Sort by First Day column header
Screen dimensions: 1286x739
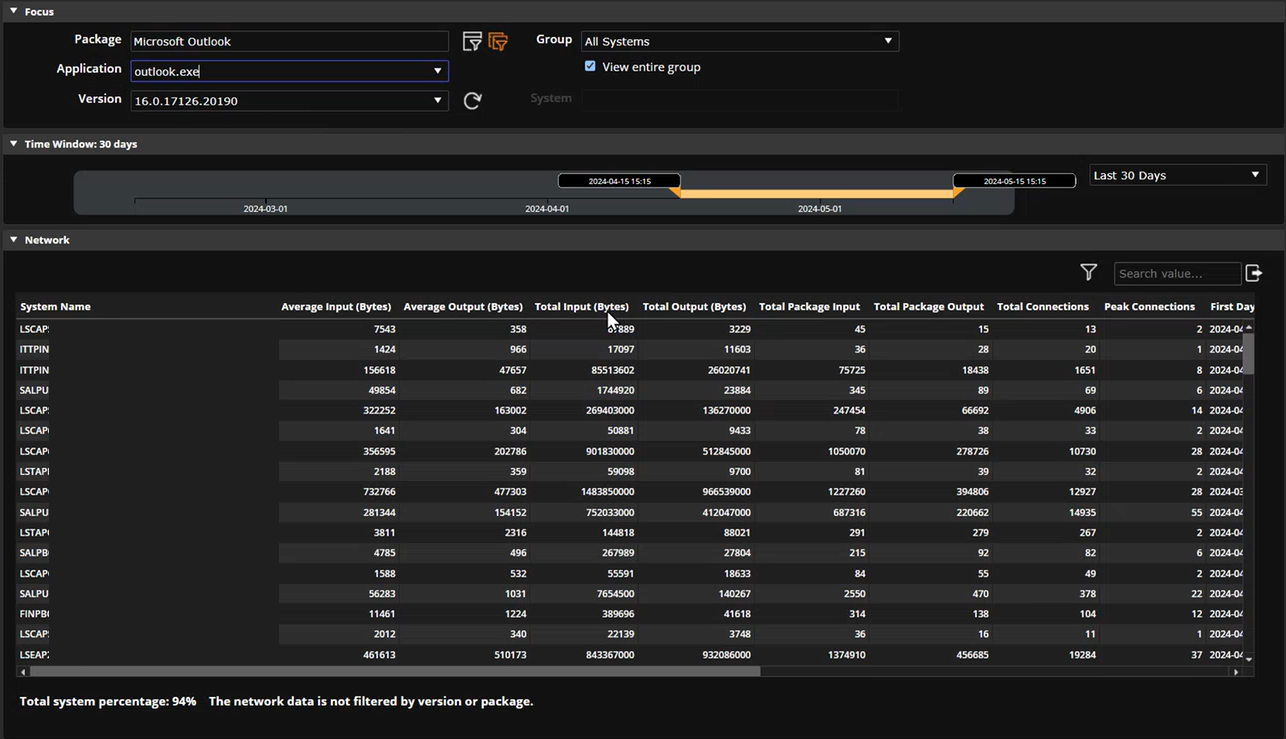click(1232, 307)
